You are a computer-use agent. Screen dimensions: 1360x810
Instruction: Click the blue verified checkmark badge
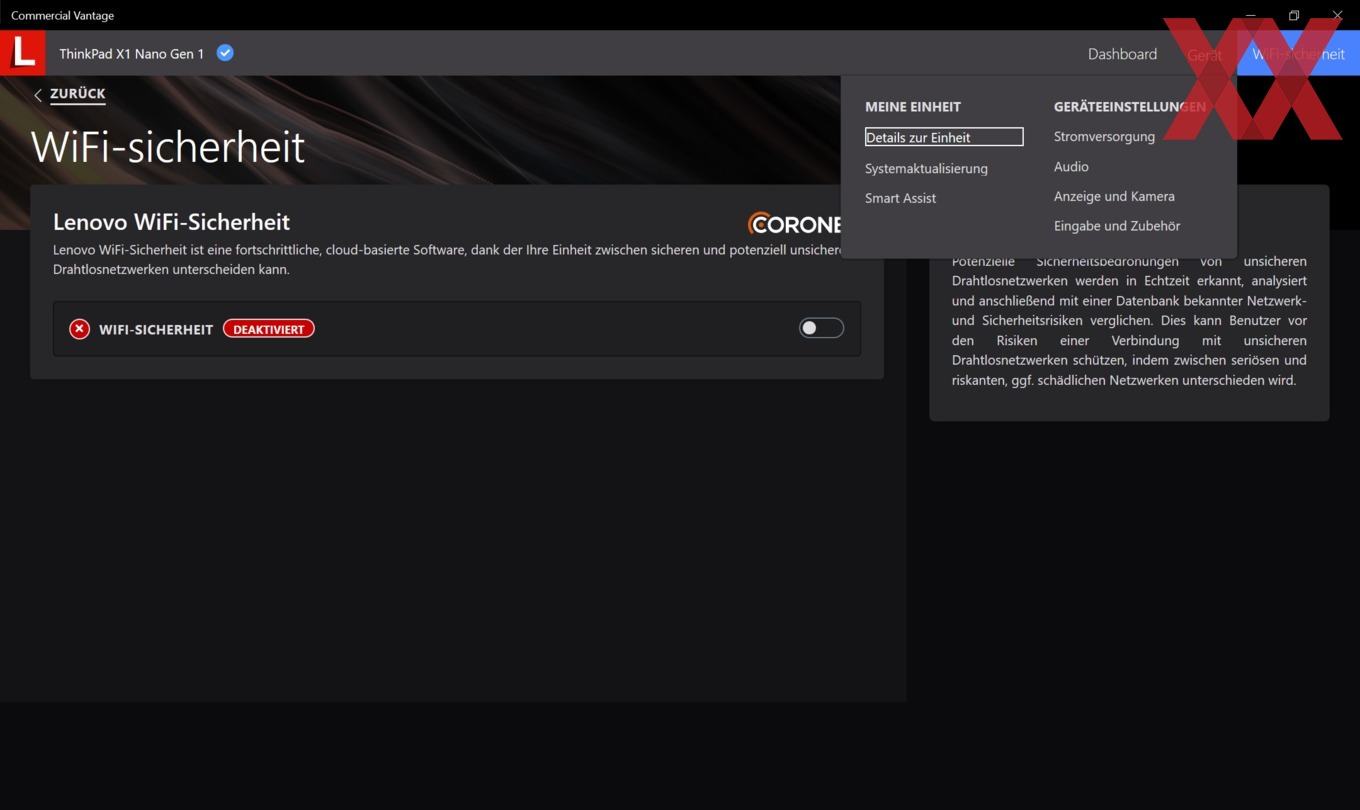(x=225, y=53)
